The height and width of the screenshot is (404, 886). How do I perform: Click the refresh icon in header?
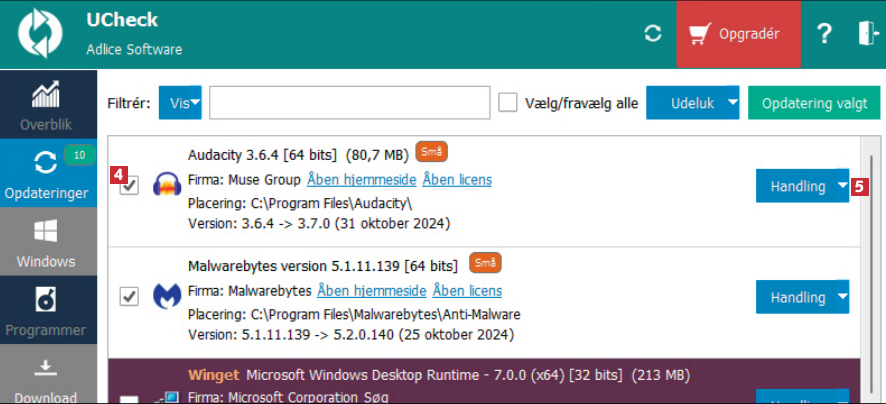(653, 34)
